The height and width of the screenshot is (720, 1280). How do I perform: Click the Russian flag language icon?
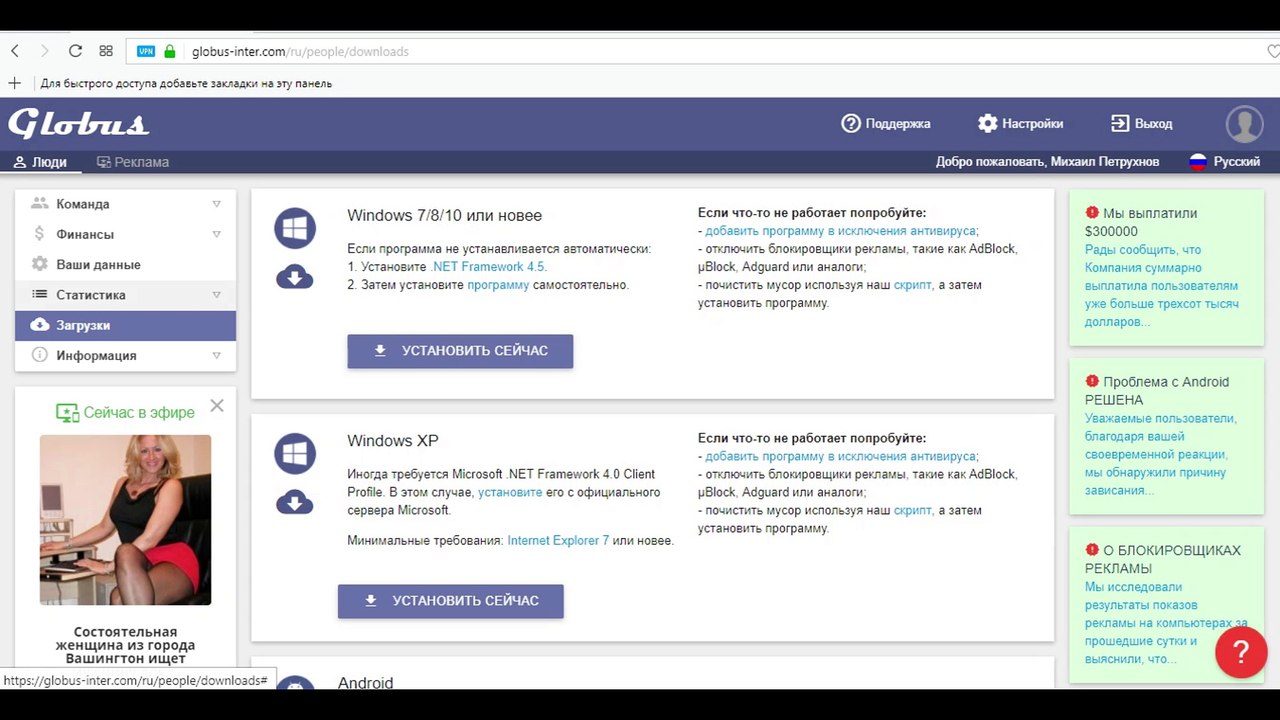1198,161
